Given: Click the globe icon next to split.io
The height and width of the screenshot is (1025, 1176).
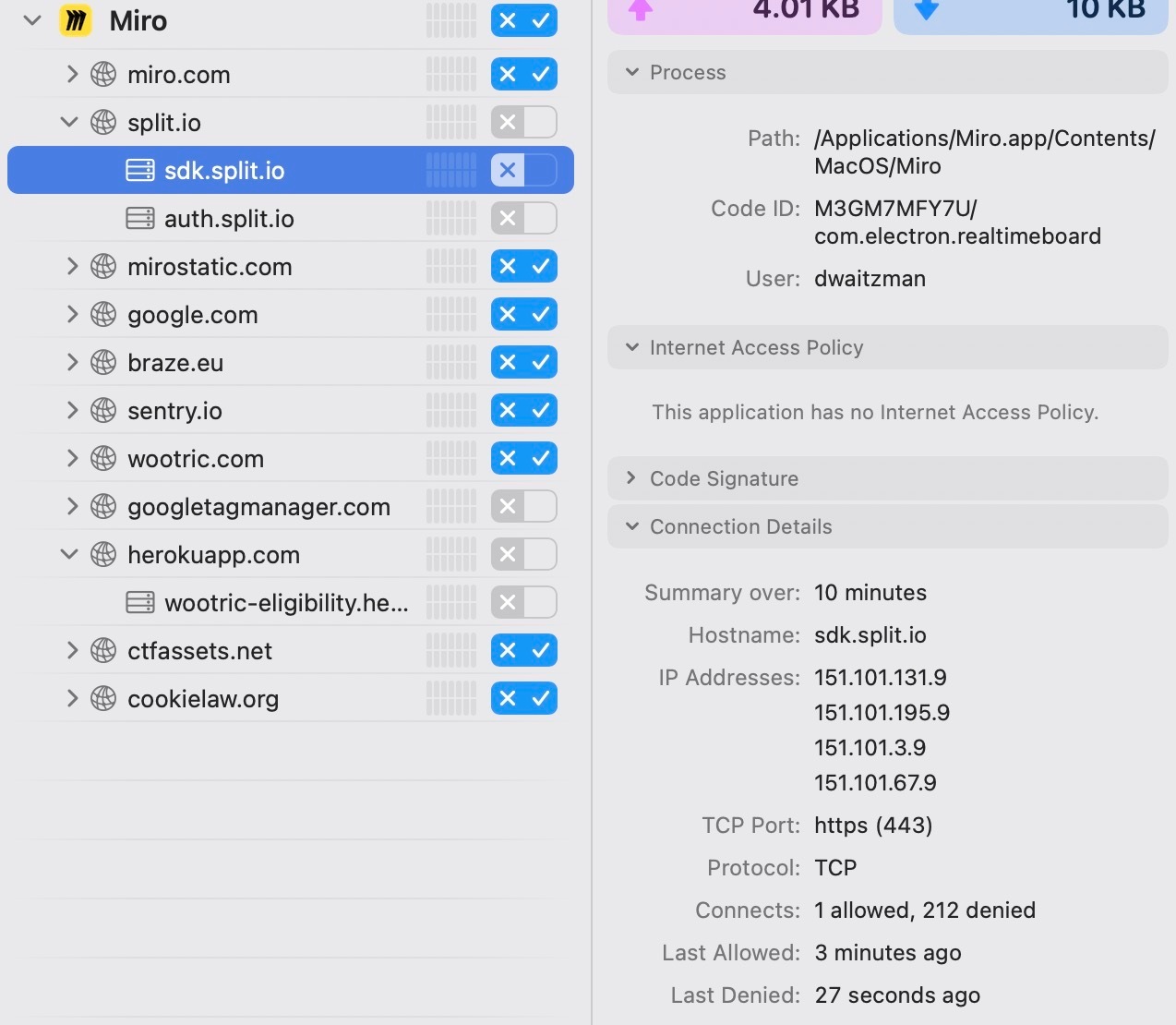Looking at the screenshot, I should click(x=103, y=122).
